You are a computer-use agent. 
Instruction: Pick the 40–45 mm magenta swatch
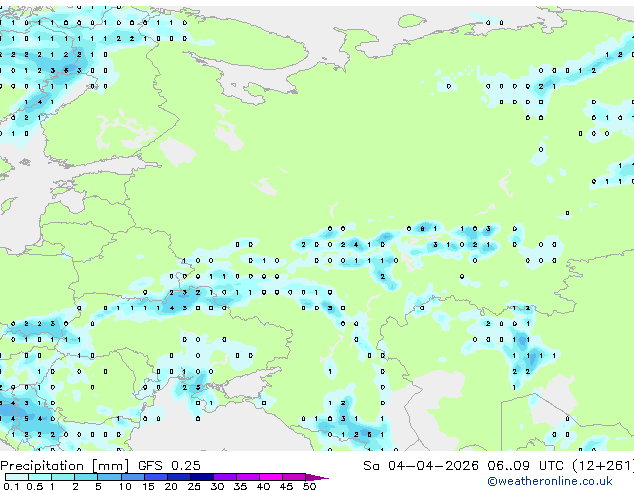click(x=271, y=477)
